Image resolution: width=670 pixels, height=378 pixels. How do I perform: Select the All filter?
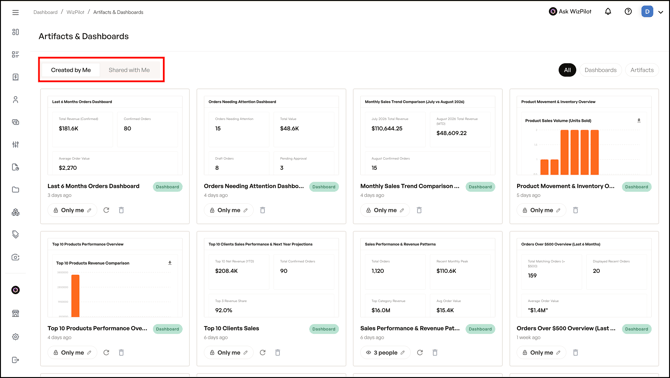[567, 70]
